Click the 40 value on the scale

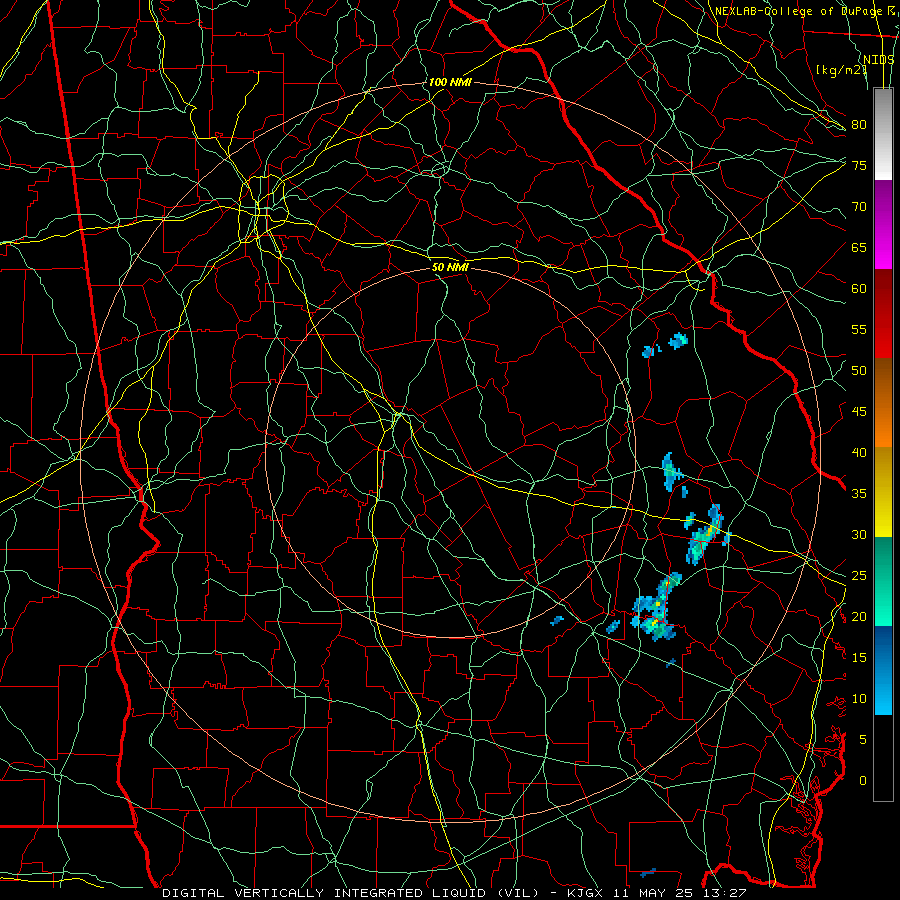pyautogui.click(x=859, y=452)
